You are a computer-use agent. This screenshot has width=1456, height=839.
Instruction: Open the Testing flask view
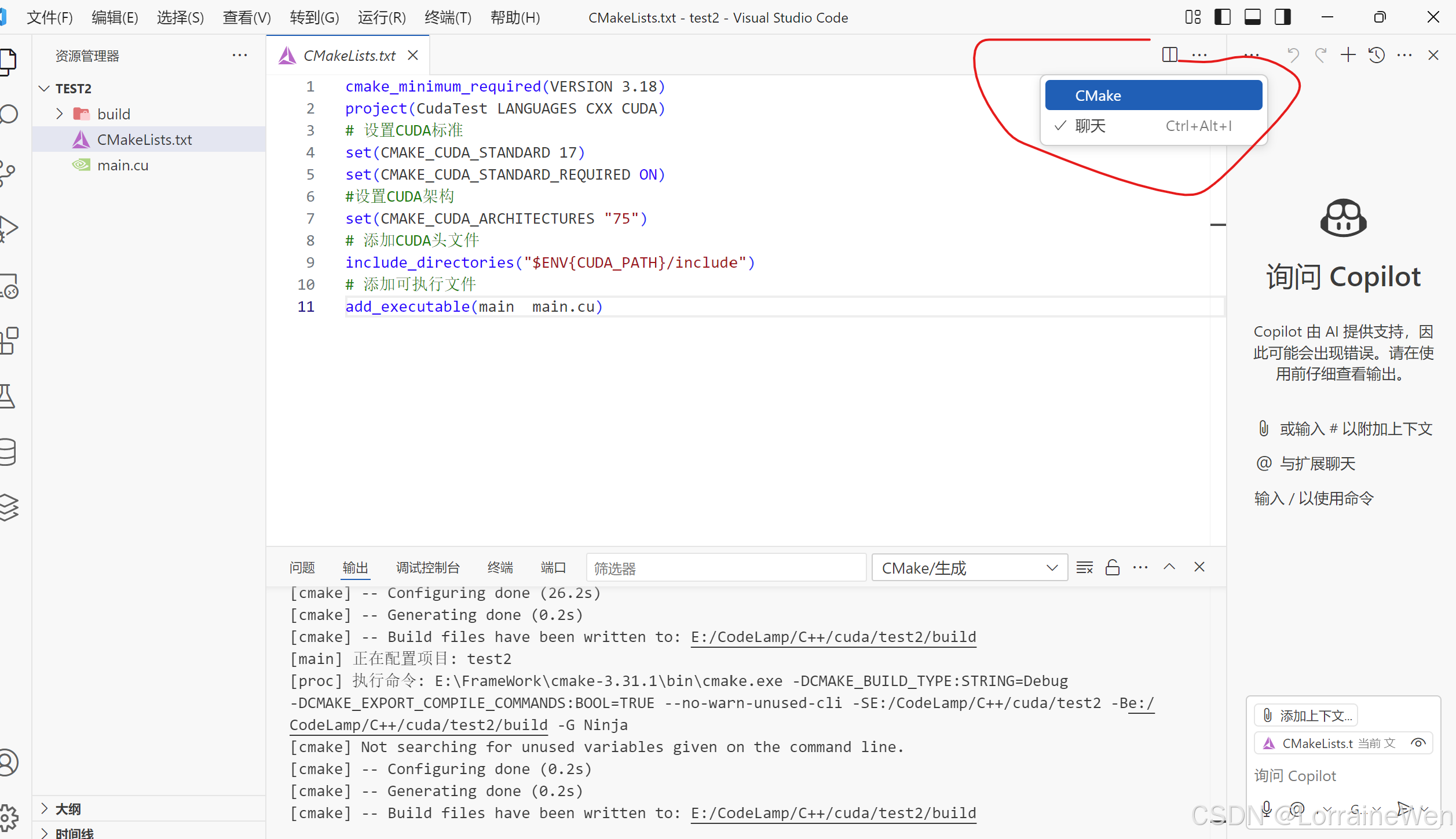point(8,396)
